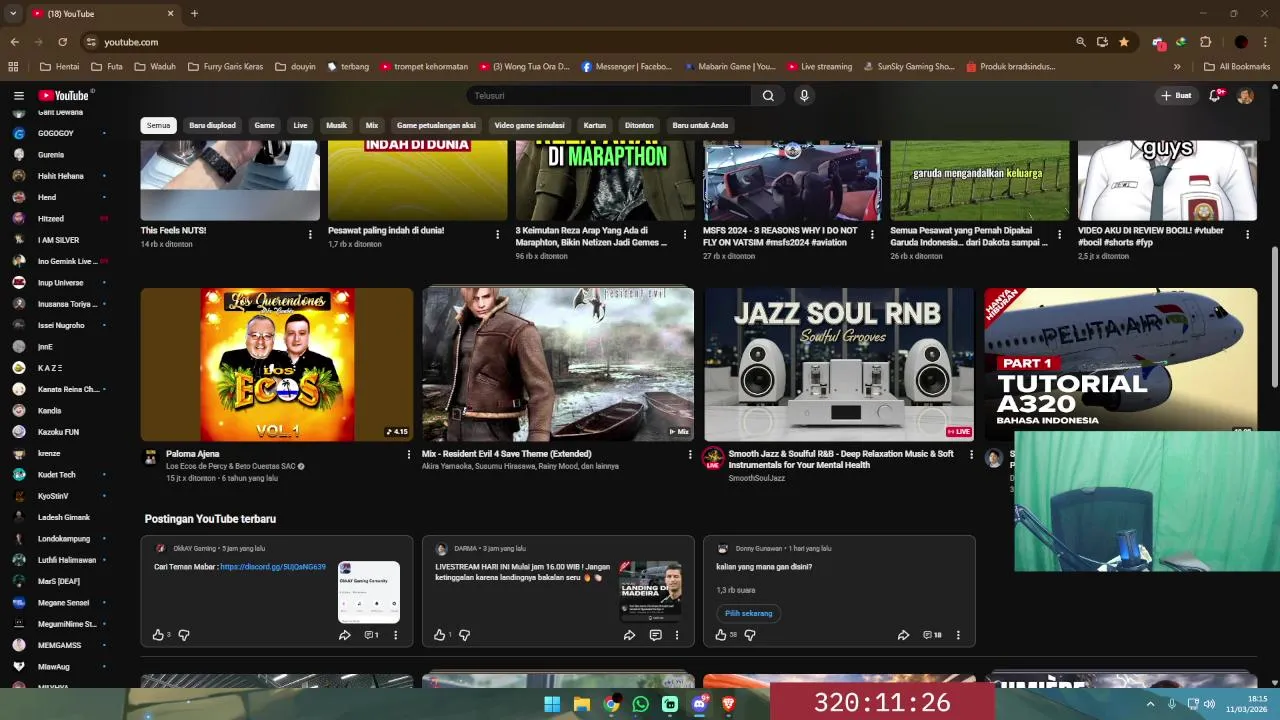This screenshot has height=720, width=1280.
Task: Like the OkkAY Gaming post
Action: pyautogui.click(x=158, y=635)
